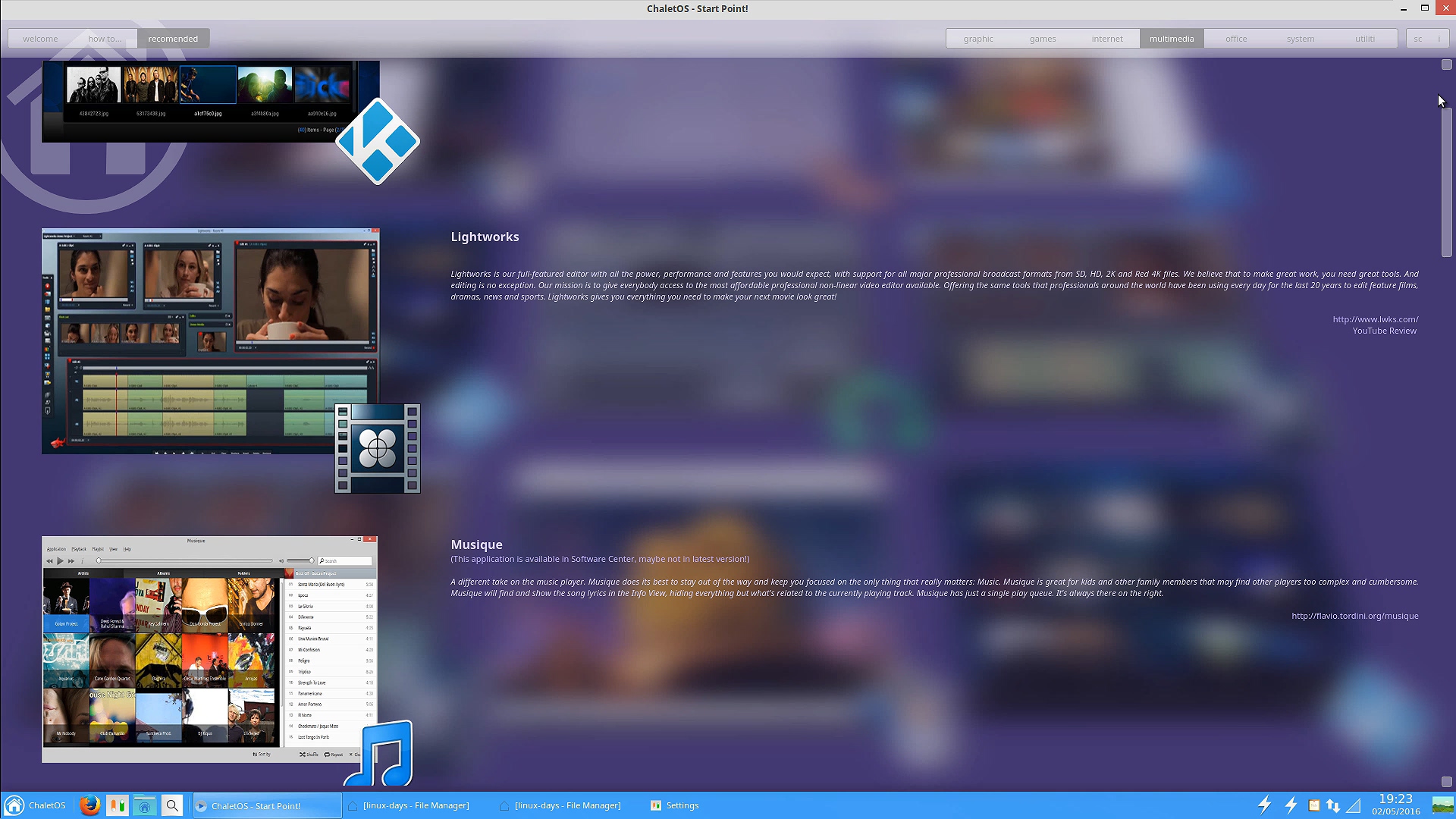Image resolution: width=1456 pixels, height=819 pixels.
Task: Switch to first linux-days File Manager window
Action: 416,805
